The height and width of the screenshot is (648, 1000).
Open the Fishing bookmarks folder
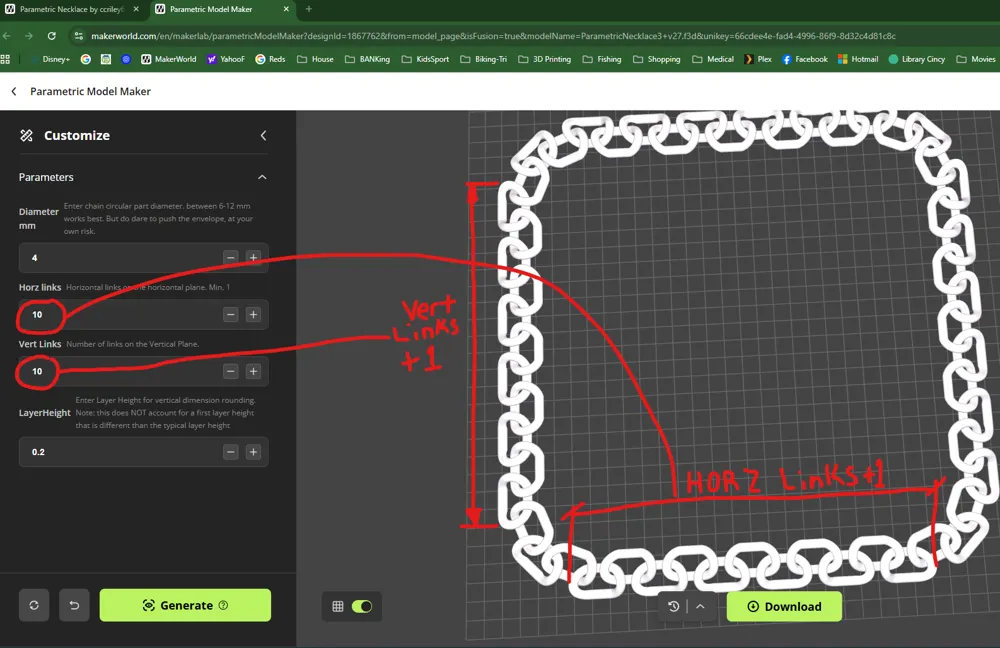(x=602, y=59)
